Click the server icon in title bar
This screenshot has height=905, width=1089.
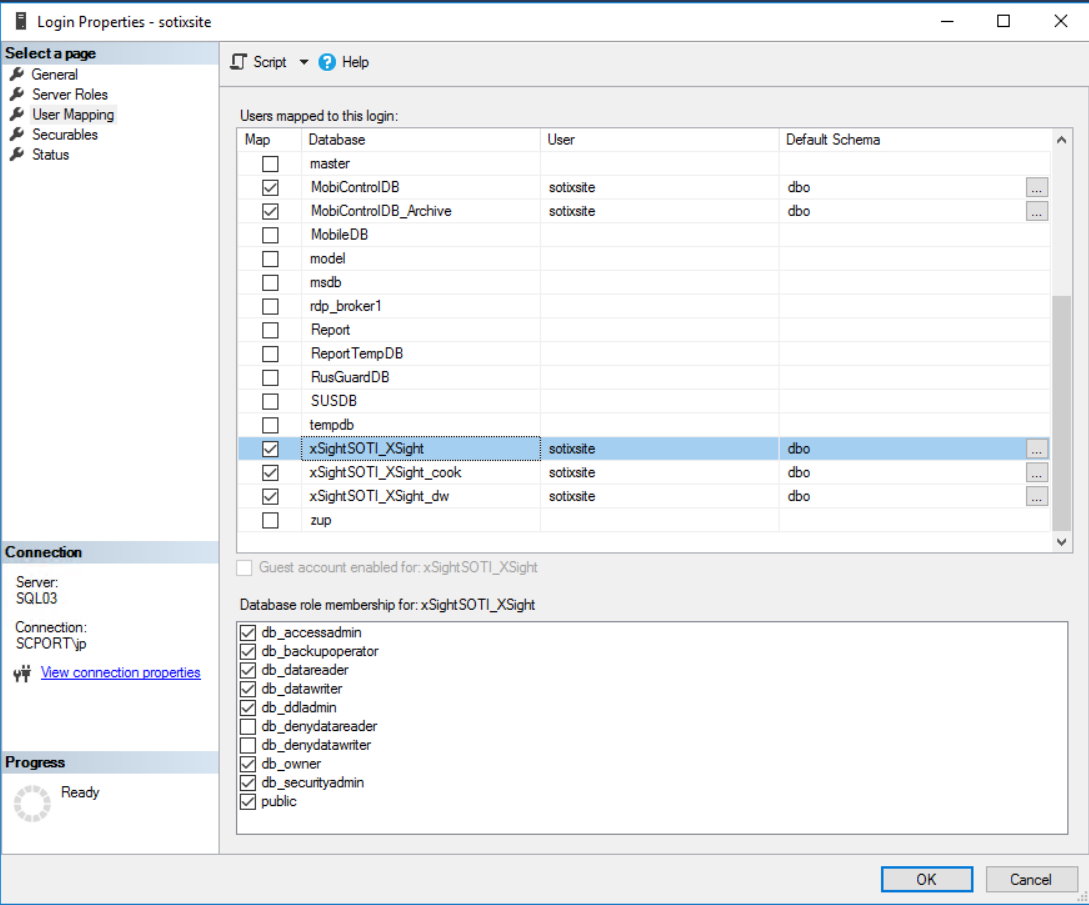pos(20,21)
